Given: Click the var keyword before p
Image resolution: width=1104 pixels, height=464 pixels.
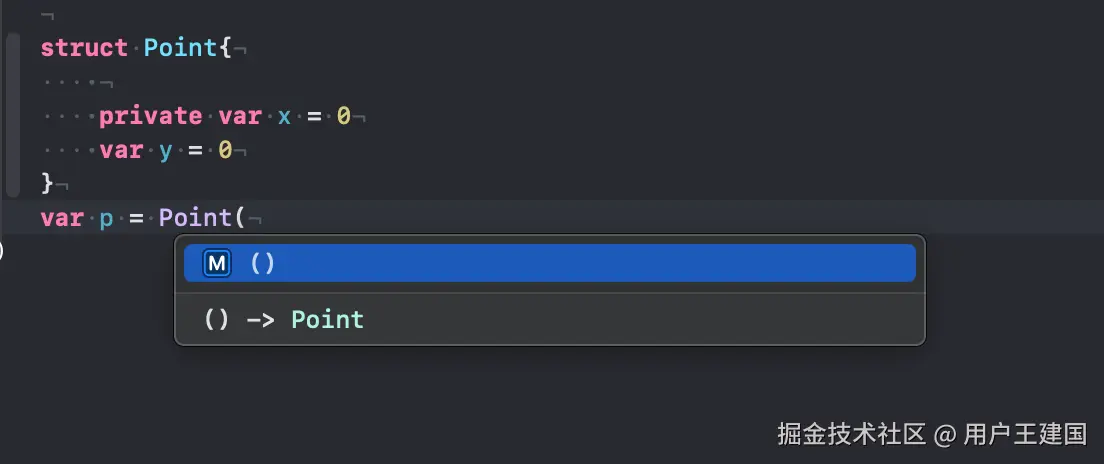Looking at the screenshot, I should coord(61,218).
